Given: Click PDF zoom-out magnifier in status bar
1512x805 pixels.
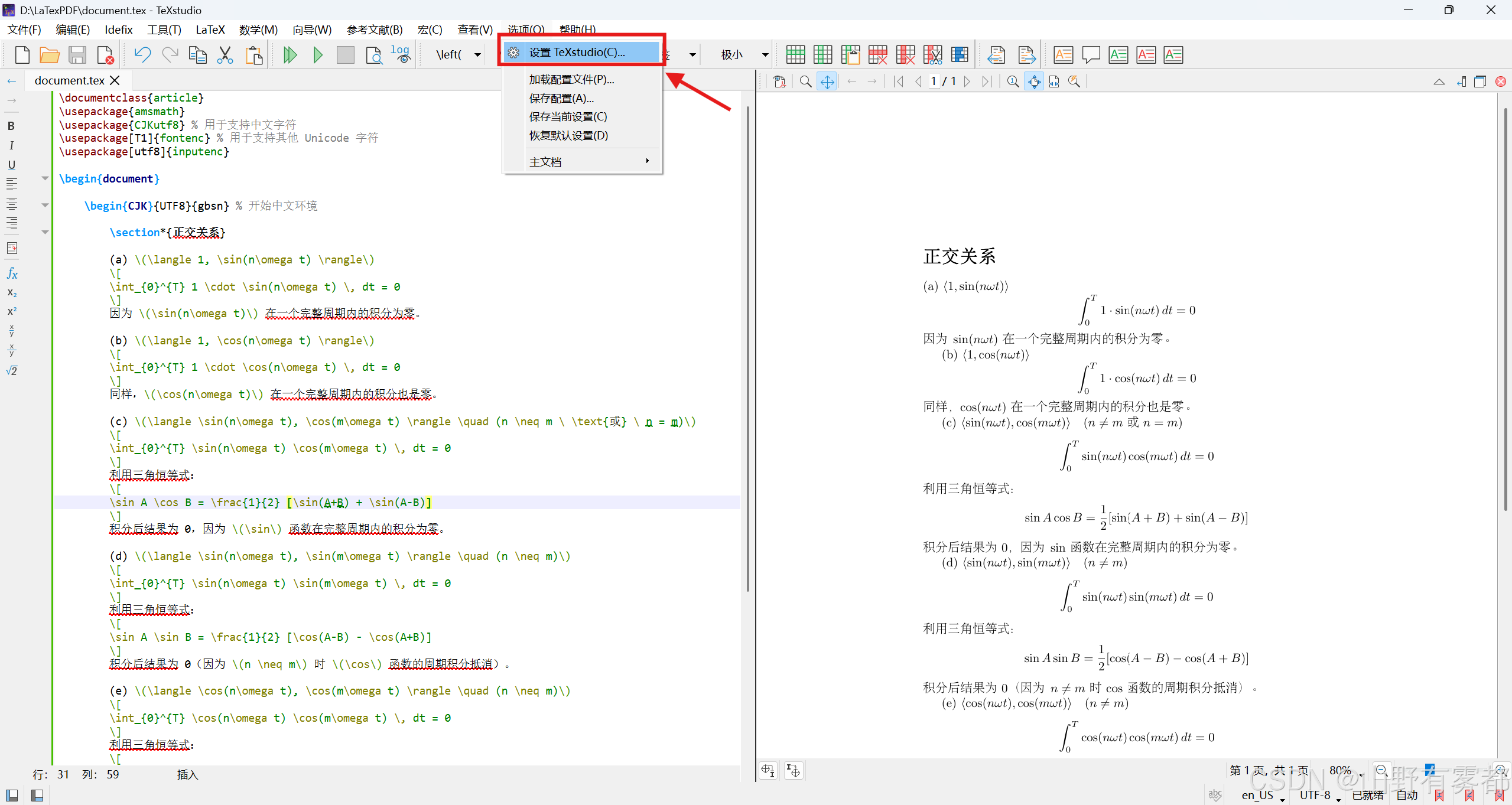Looking at the screenshot, I should pyautogui.click(x=1381, y=771).
